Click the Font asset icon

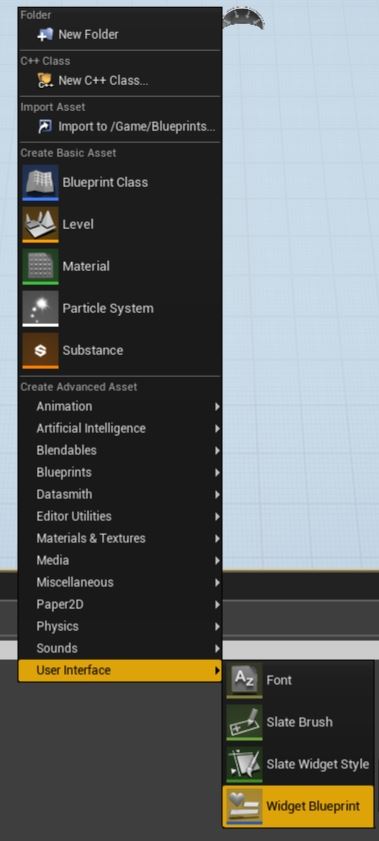pyautogui.click(x=244, y=680)
